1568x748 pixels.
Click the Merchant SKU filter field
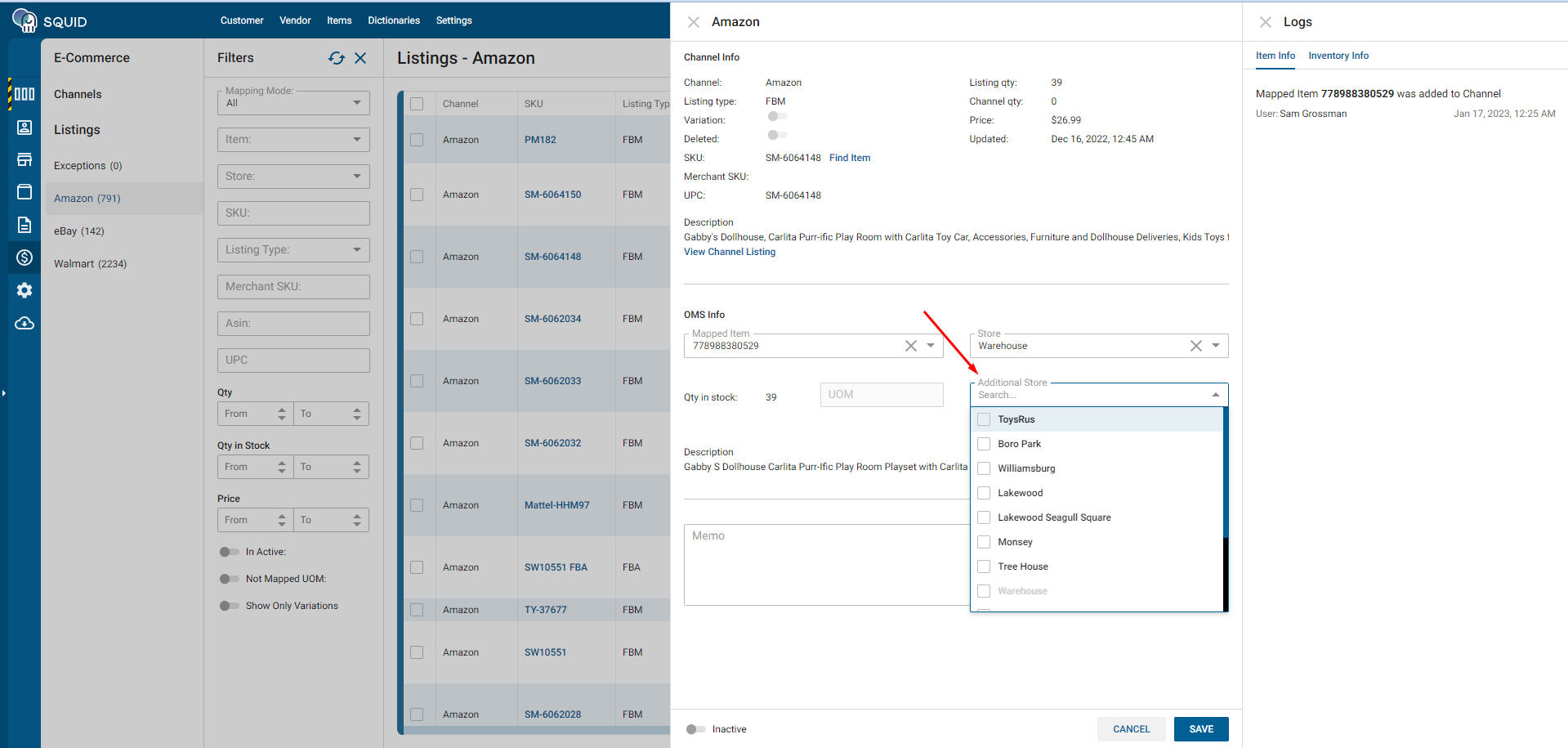point(293,287)
